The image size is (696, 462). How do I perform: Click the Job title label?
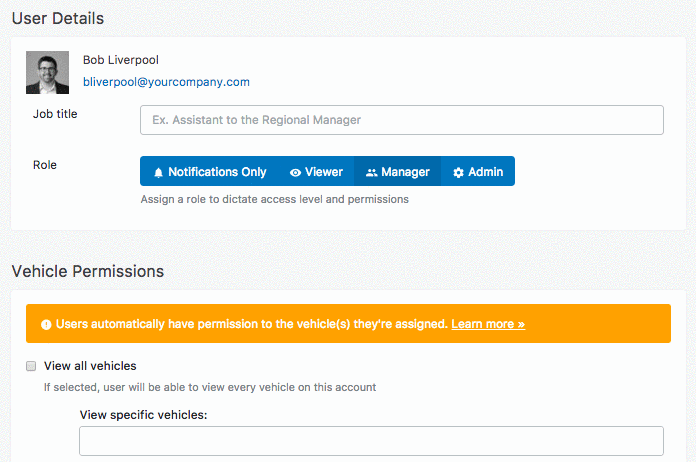[55, 114]
